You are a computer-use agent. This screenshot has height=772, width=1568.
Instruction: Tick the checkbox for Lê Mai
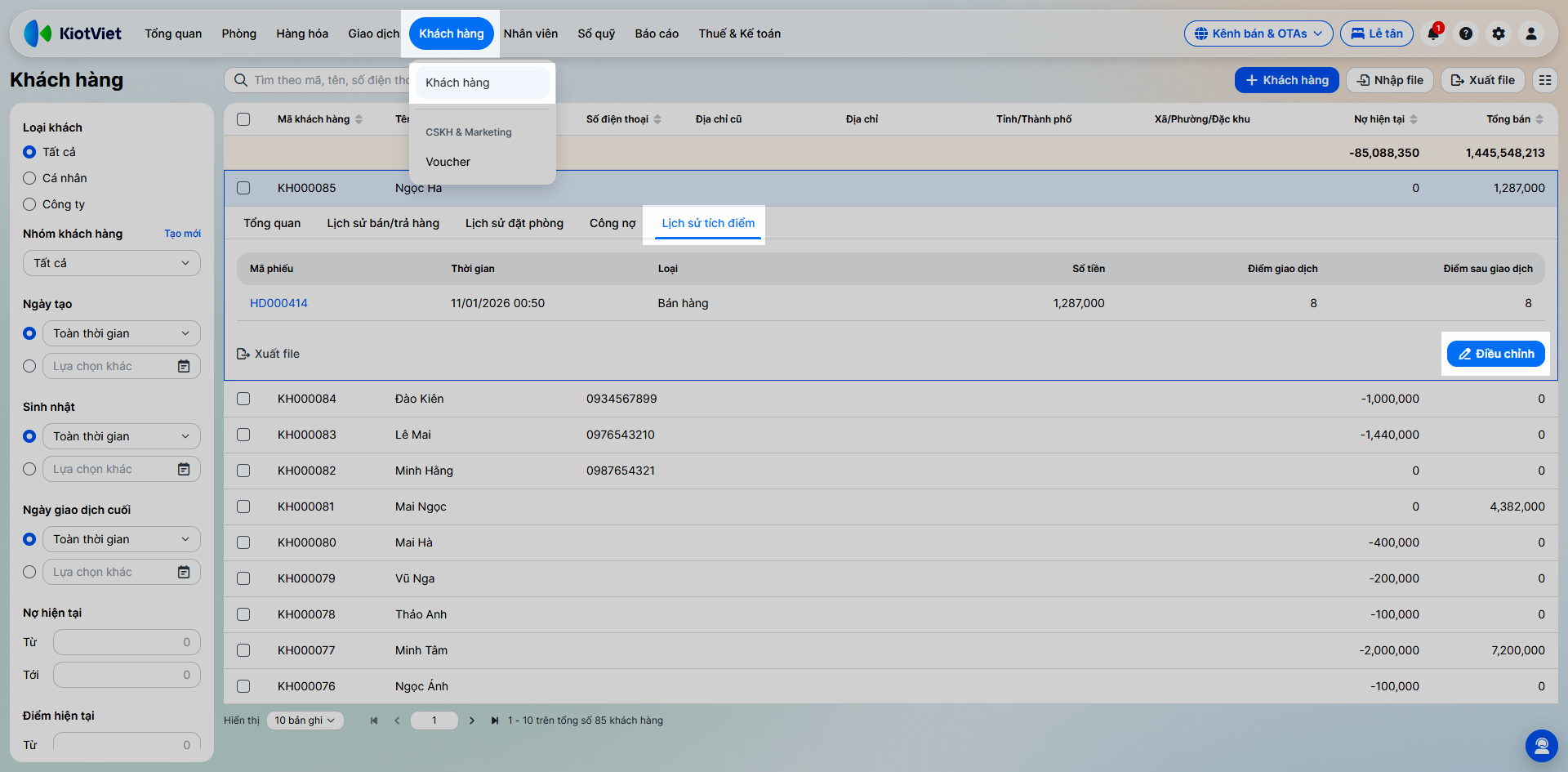pyautogui.click(x=243, y=435)
